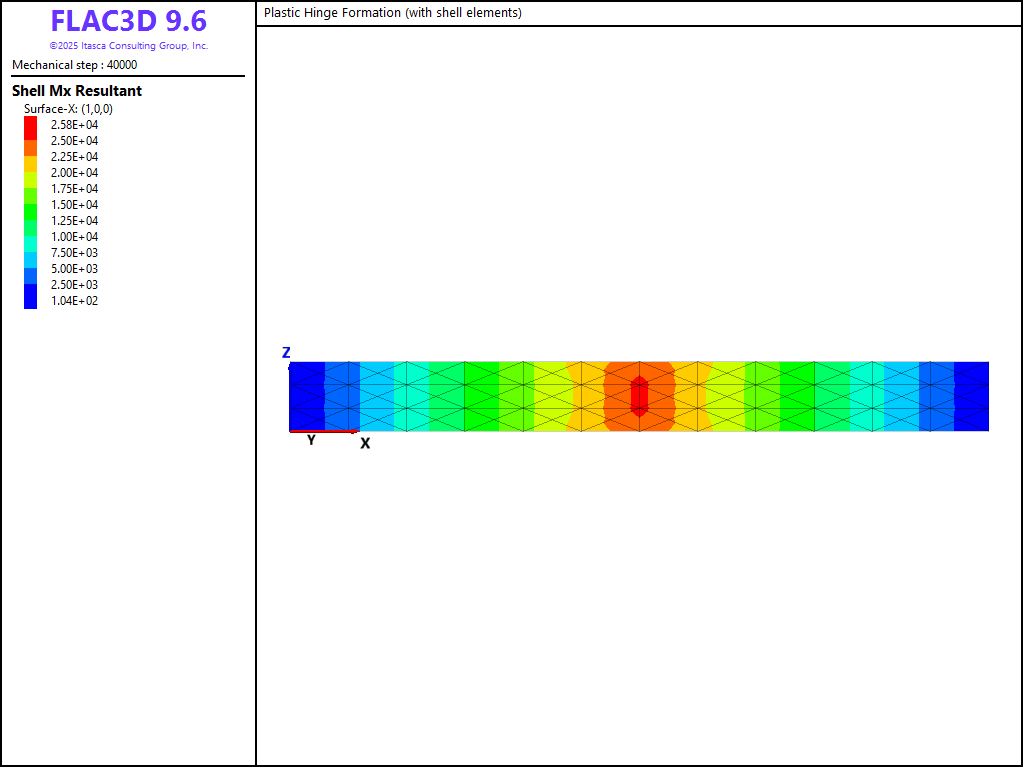This screenshot has width=1024, height=768.
Task: Click the red 2.58E+04 legend swatch
Action: coord(31,126)
